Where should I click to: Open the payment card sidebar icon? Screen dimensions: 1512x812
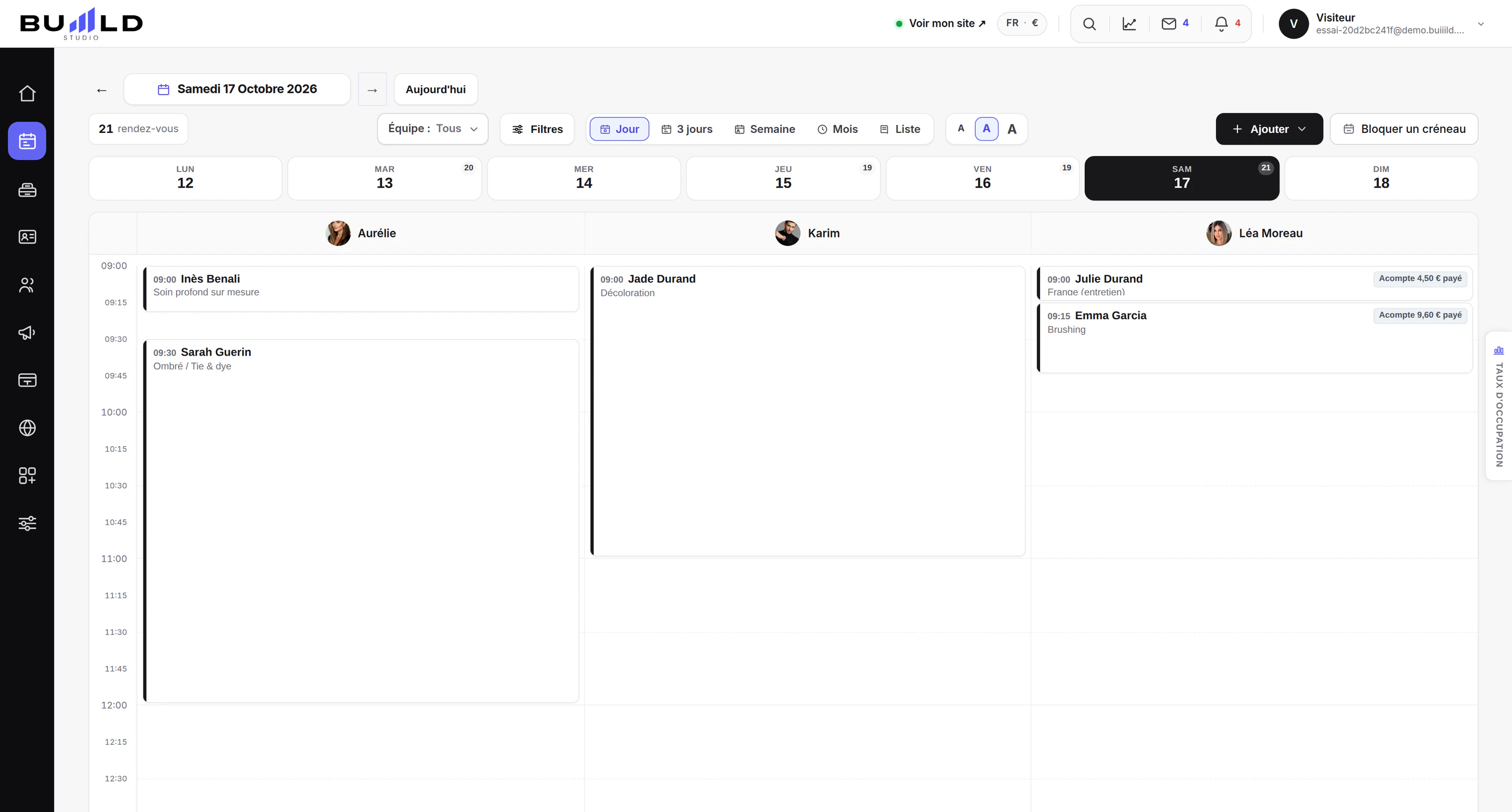[x=27, y=380]
